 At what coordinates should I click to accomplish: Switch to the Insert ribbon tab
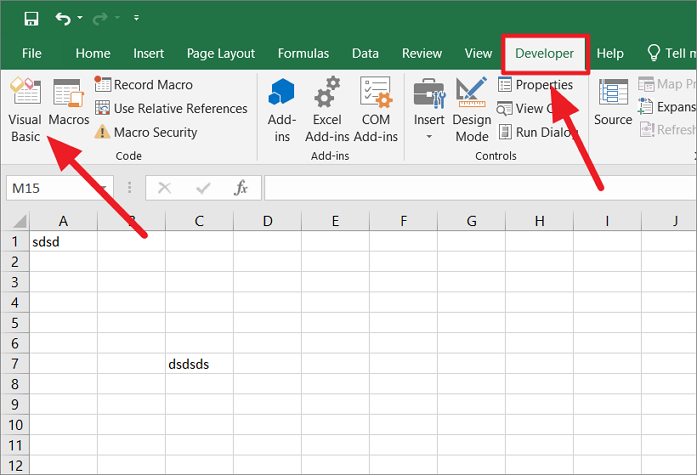click(148, 54)
